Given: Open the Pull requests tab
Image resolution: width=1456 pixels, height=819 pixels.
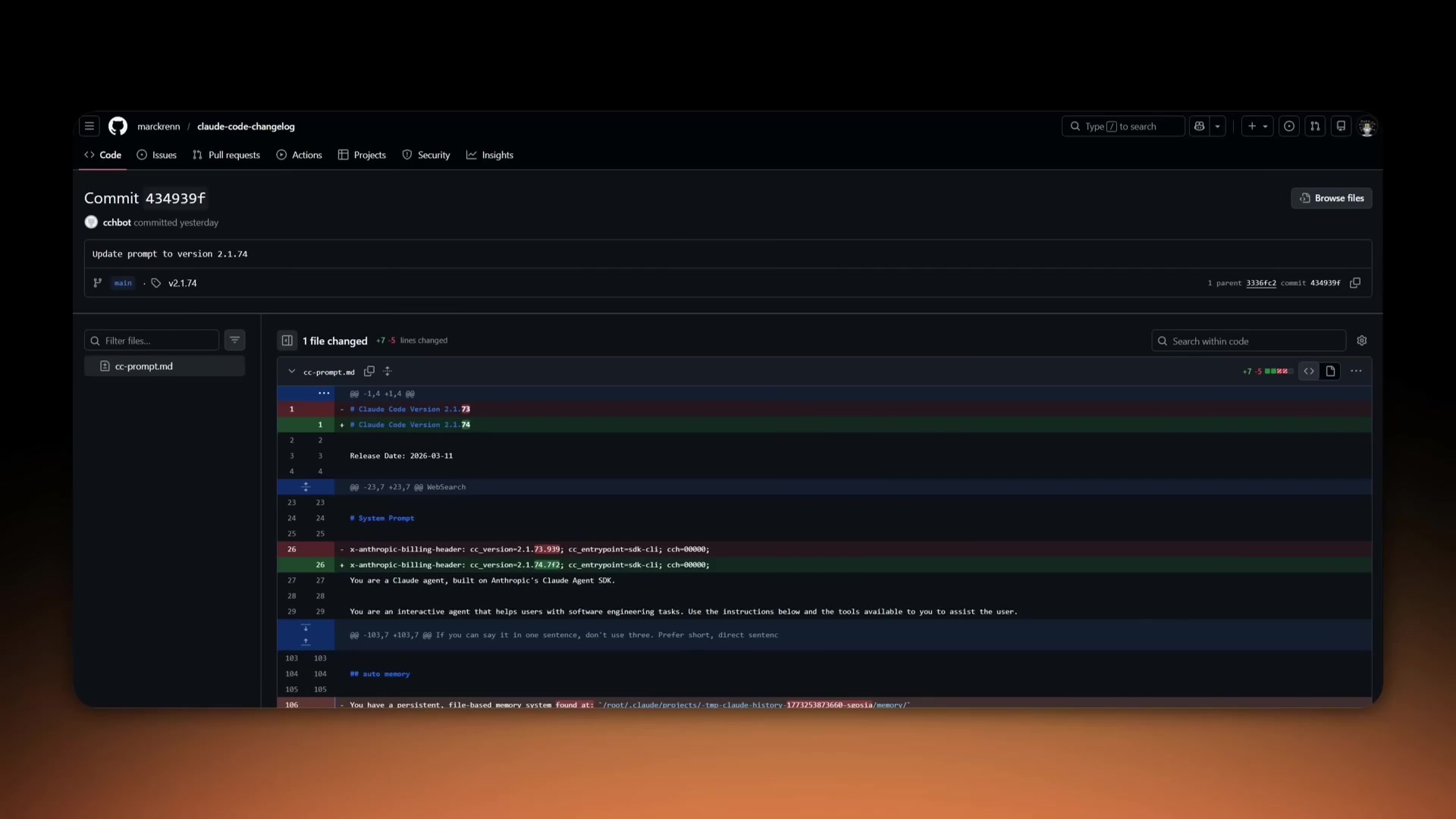Looking at the screenshot, I should [x=226, y=155].
